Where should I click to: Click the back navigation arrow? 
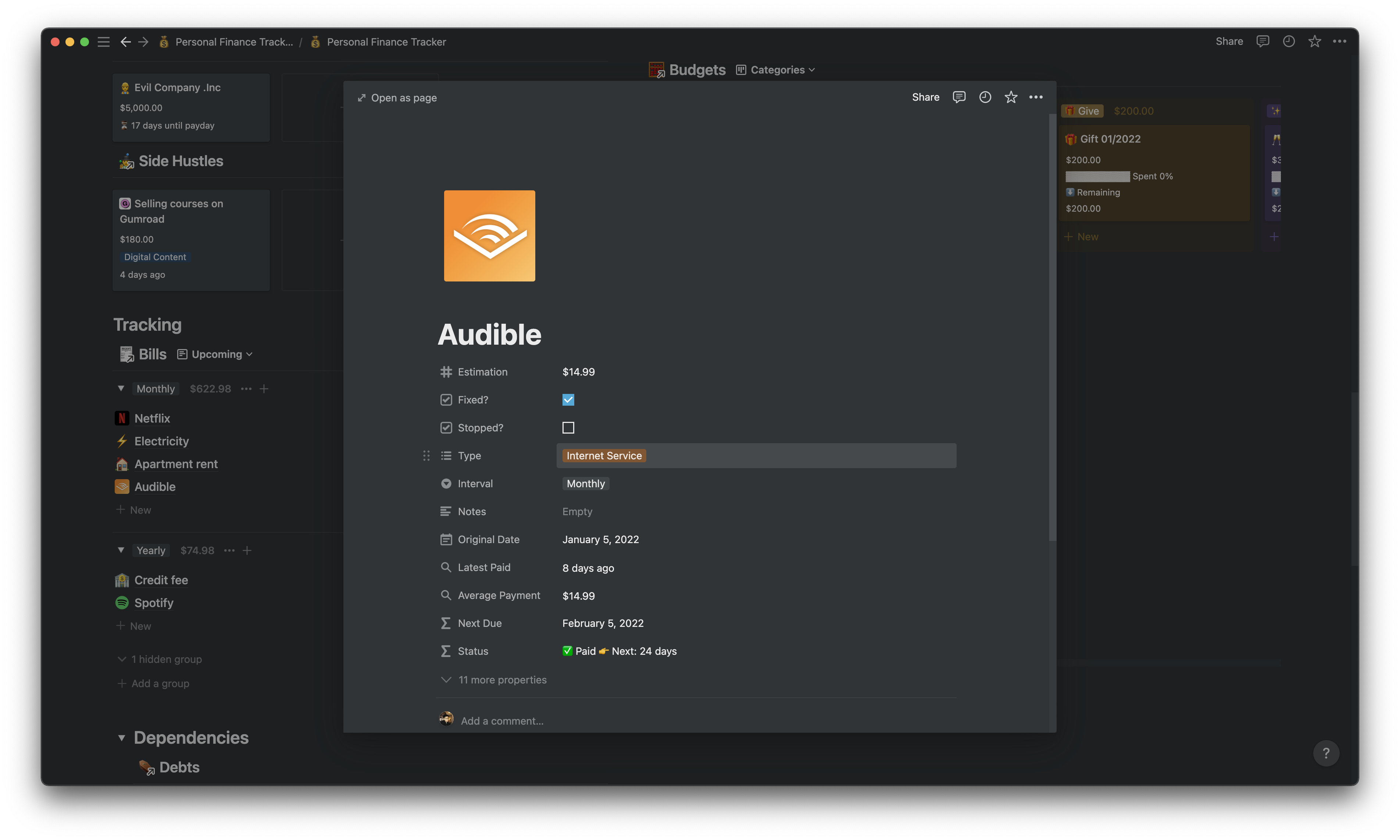click(125, 41)
